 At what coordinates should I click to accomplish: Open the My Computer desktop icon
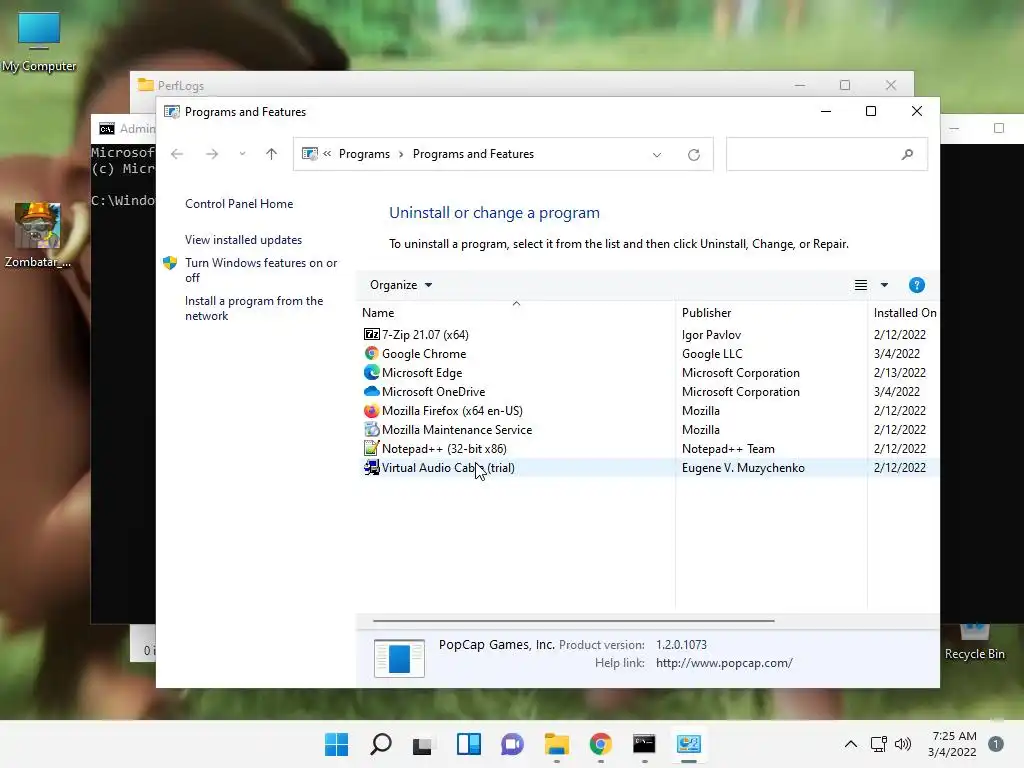coord(39,42)
